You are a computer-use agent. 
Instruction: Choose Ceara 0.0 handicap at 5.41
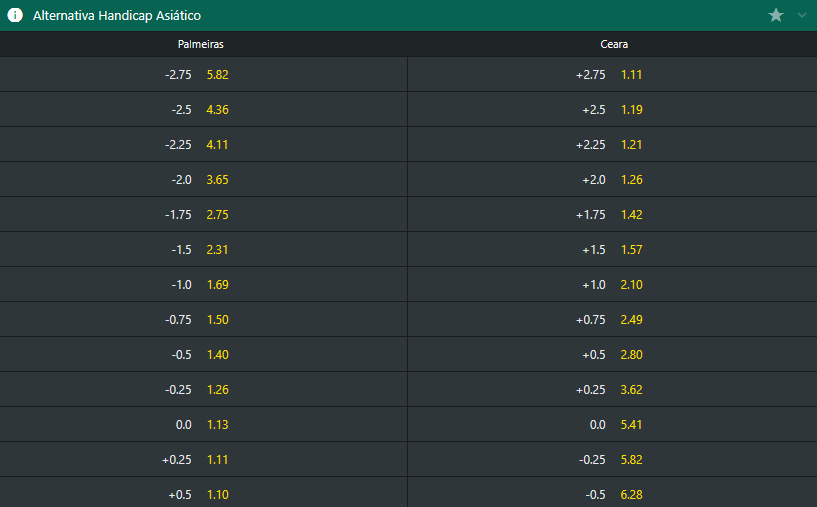tap(612, 424)
